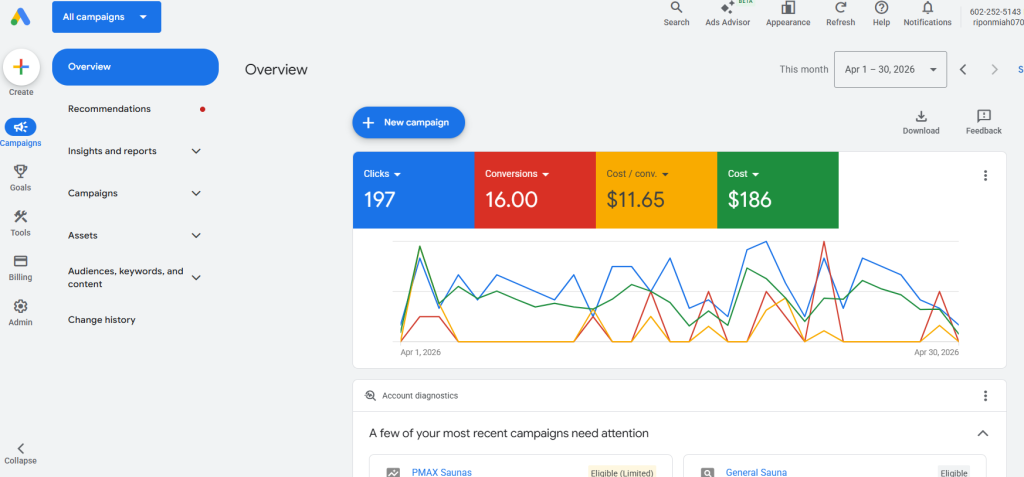Screen dimensions: 1024x477
Task: Send Feedback via the feedback icon
Action: [984, 122]
